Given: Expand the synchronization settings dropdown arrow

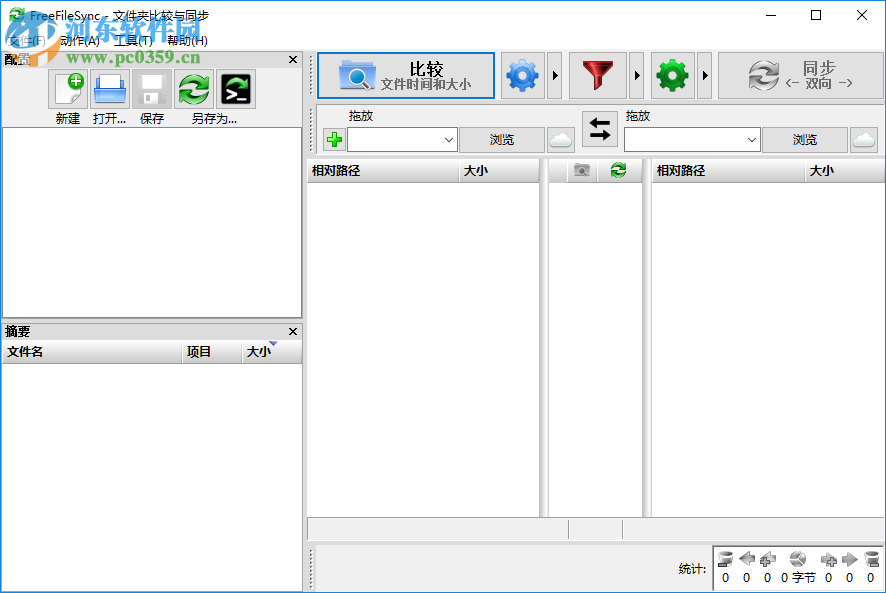Looking at the screenshot, I should 703,75.
